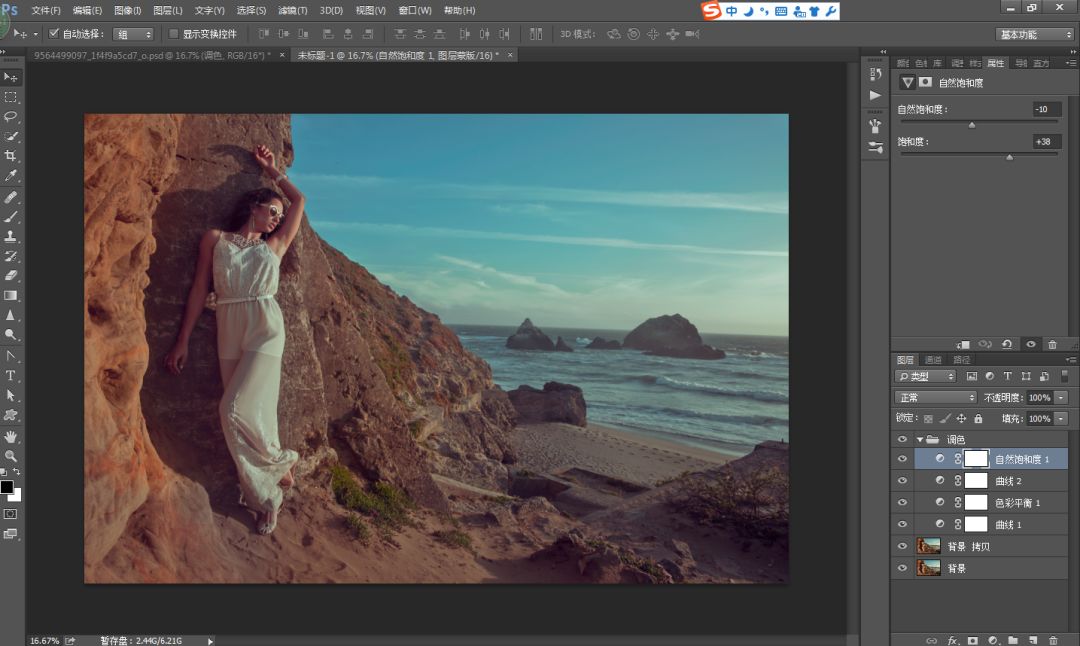Enable the 显示变换控件 checkbox

[x=174, y=34]
